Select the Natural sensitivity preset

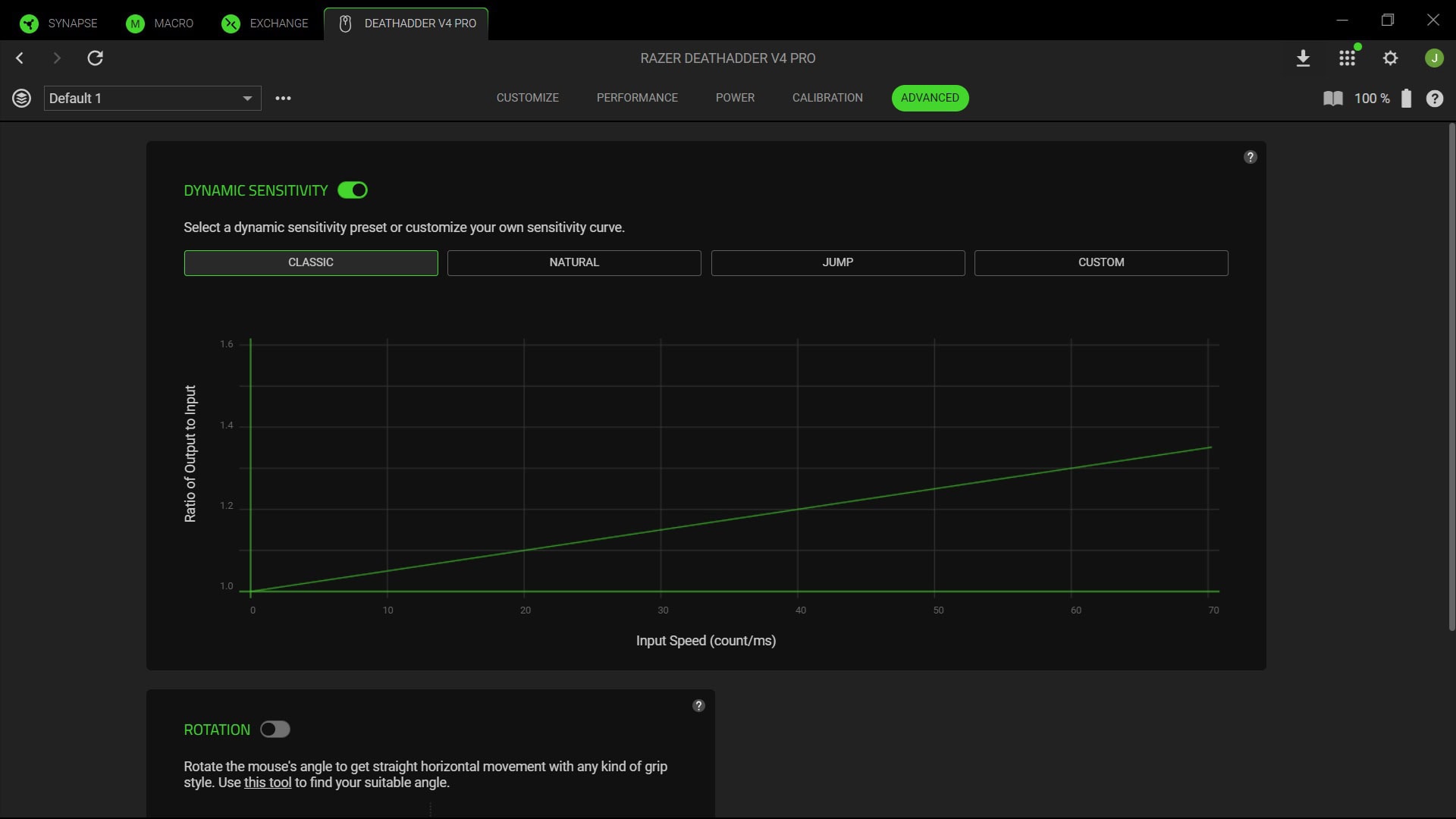coord(574,262)
